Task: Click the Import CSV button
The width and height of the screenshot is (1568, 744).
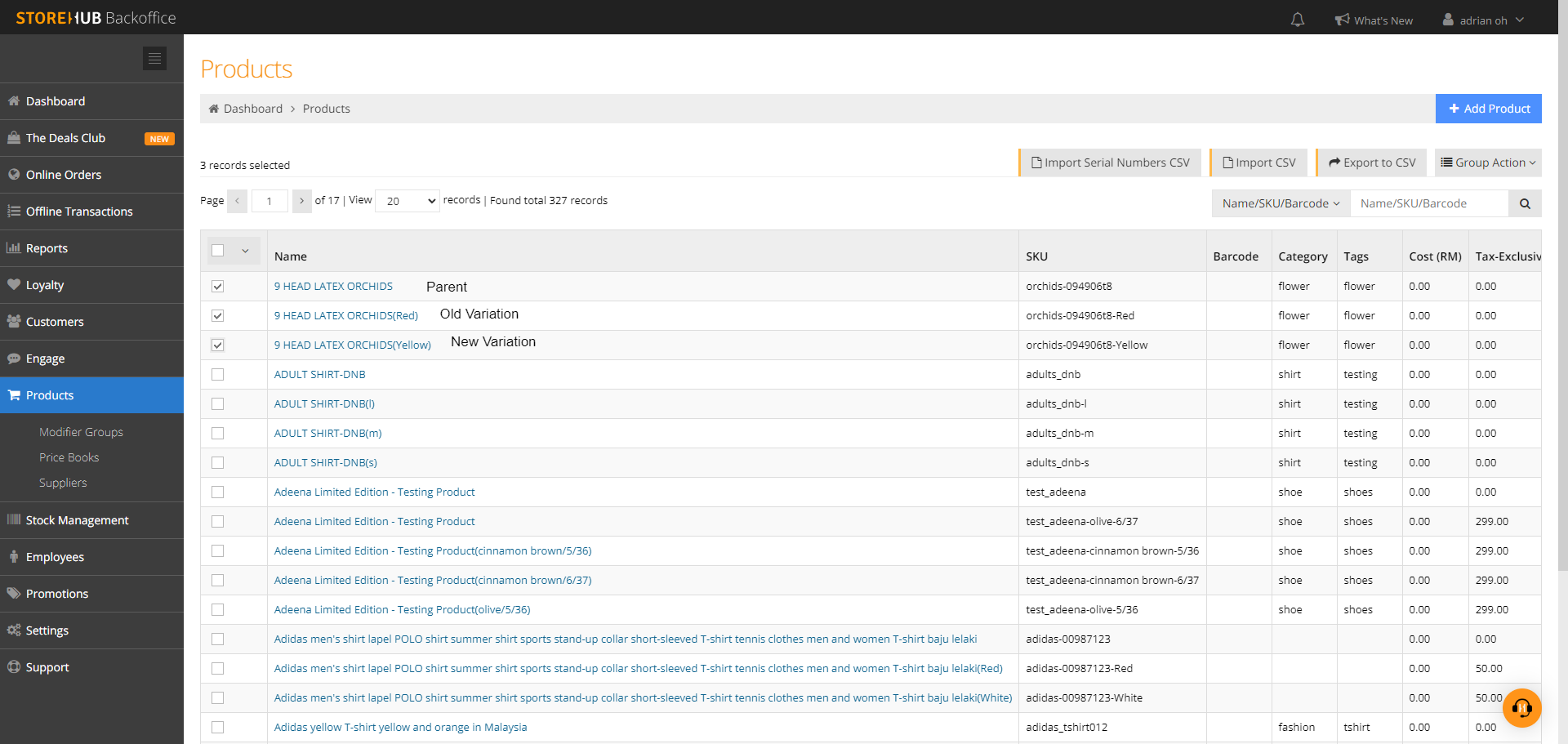Action: coord(1258,163)
